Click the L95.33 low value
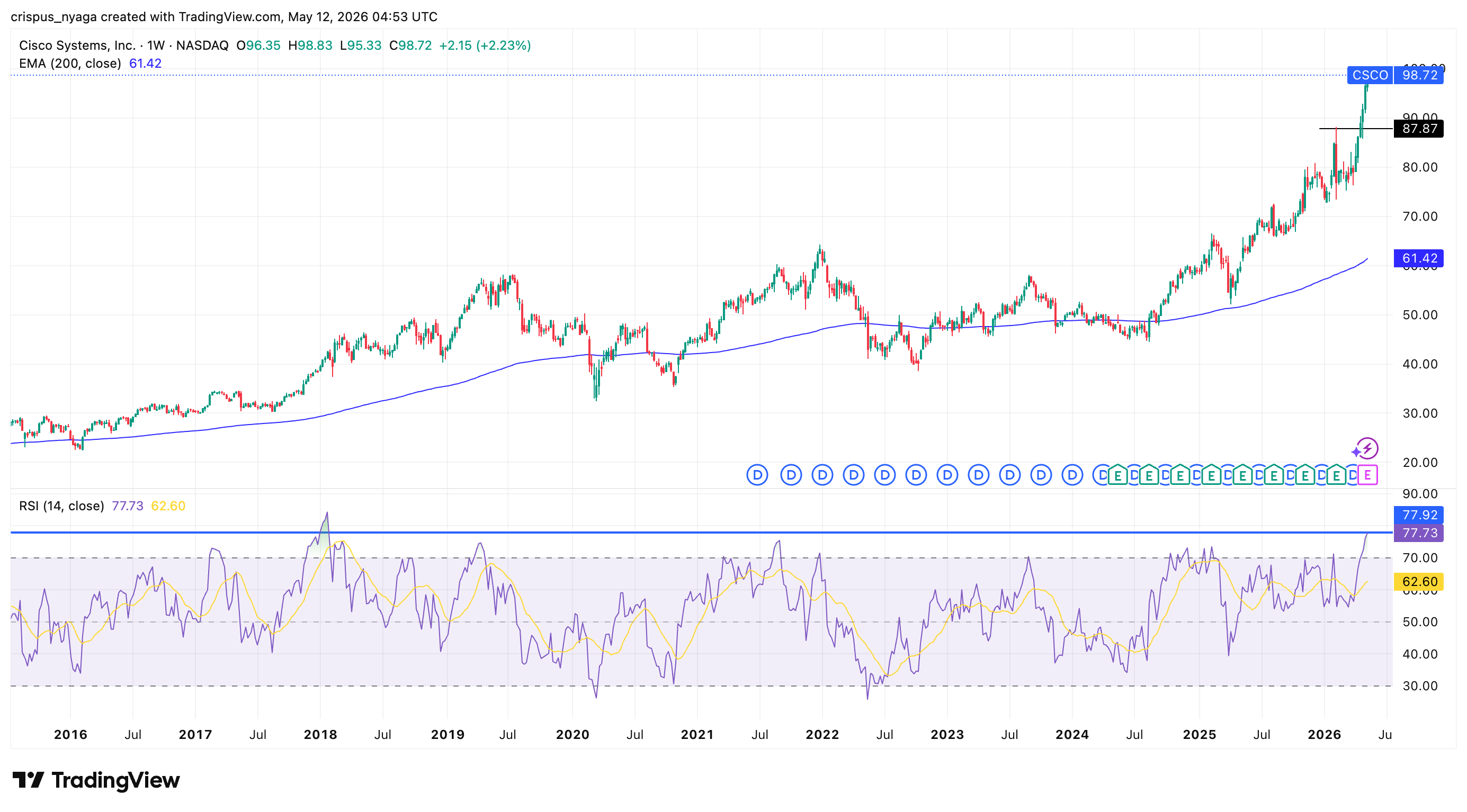Viewport: 1467px width, 812px height. tap(361, 46)
